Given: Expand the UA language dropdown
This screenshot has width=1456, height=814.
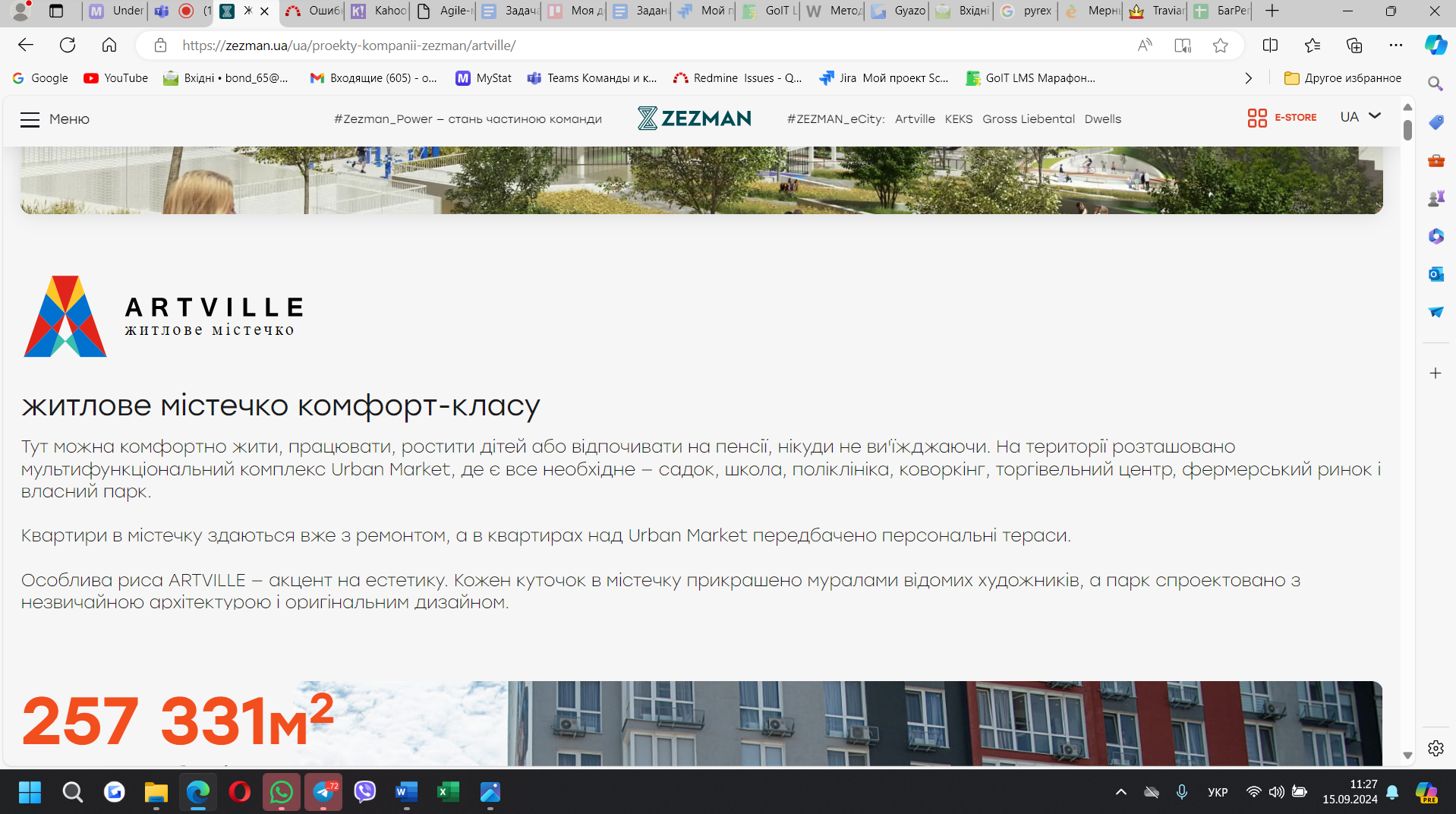Looking at the screenshot, I should click(x=1360, y=117).
